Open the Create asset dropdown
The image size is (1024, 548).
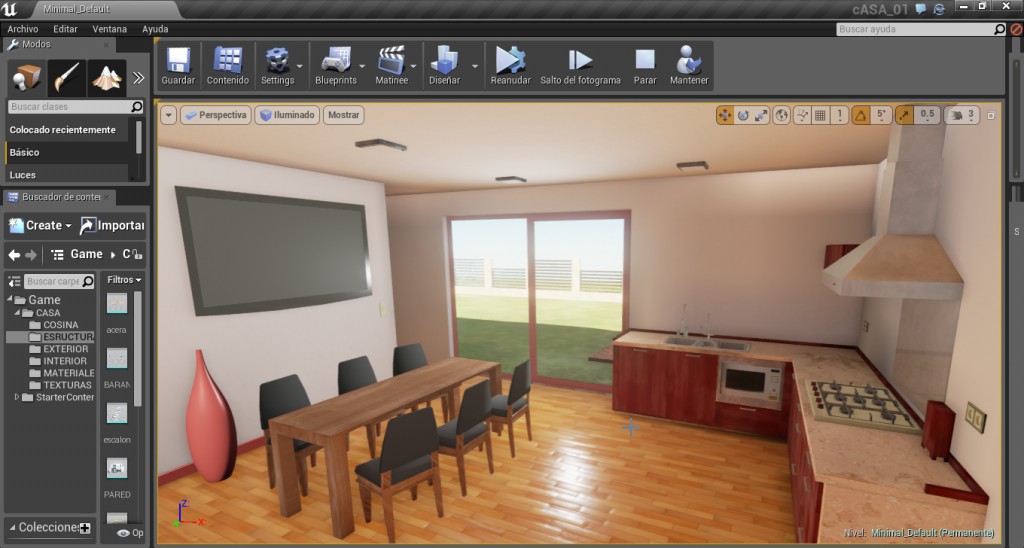pyautogui.click(x=40, y=225)
